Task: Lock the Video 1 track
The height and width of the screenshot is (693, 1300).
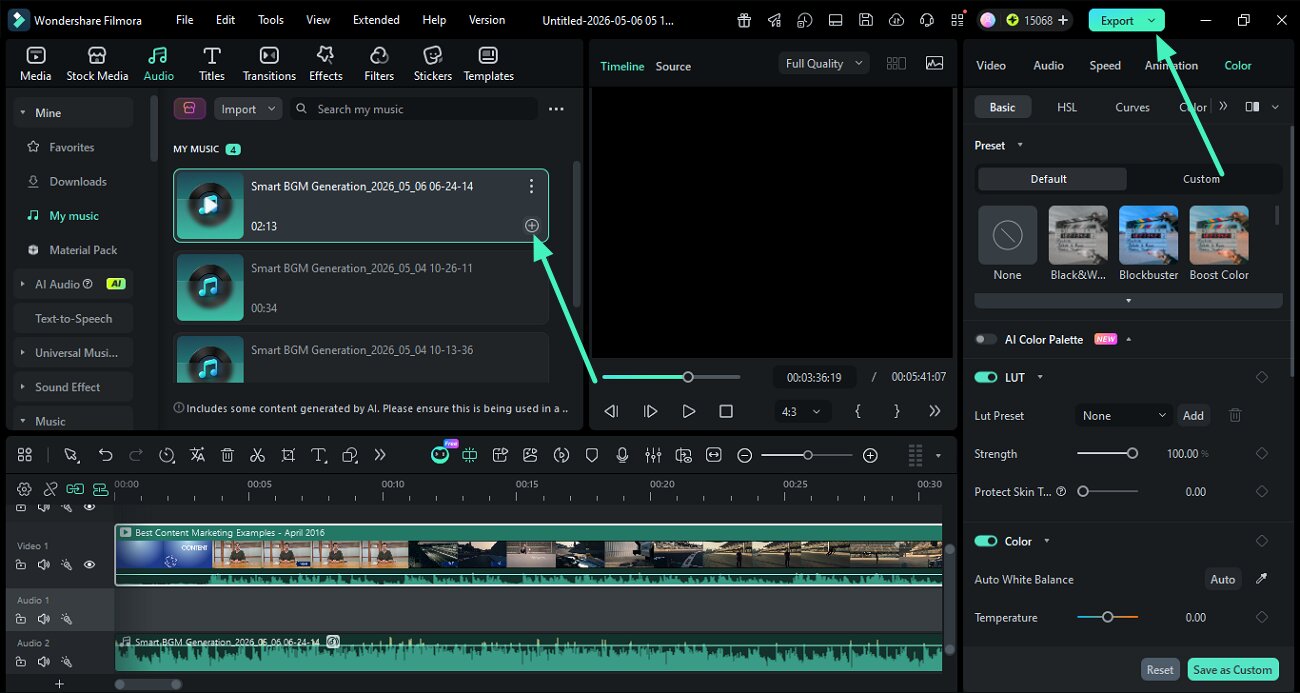Action: [x=21, y=565]
